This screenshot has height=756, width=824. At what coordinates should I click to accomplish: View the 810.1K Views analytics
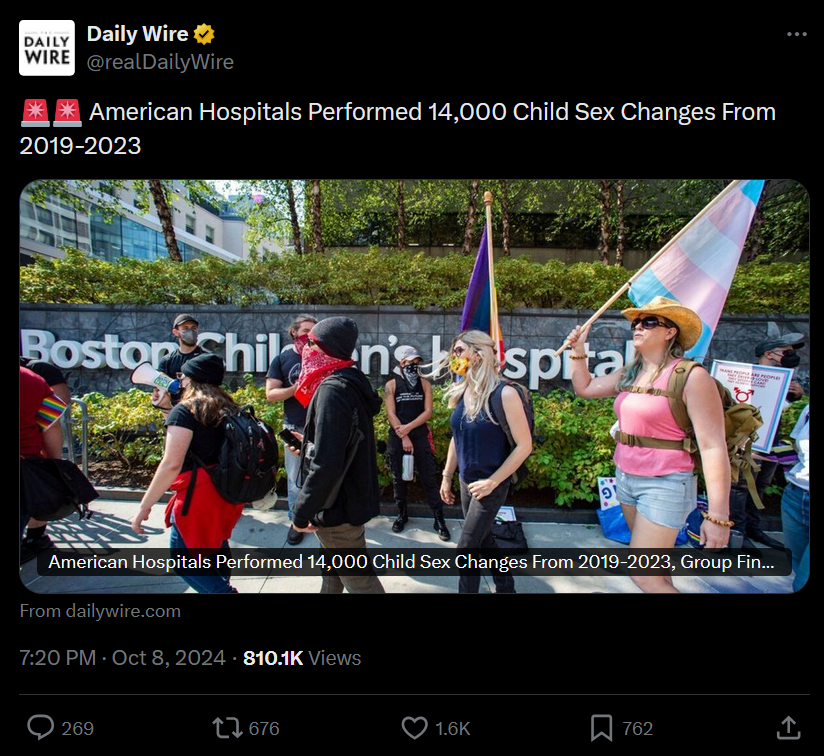[x=302, y=658]
